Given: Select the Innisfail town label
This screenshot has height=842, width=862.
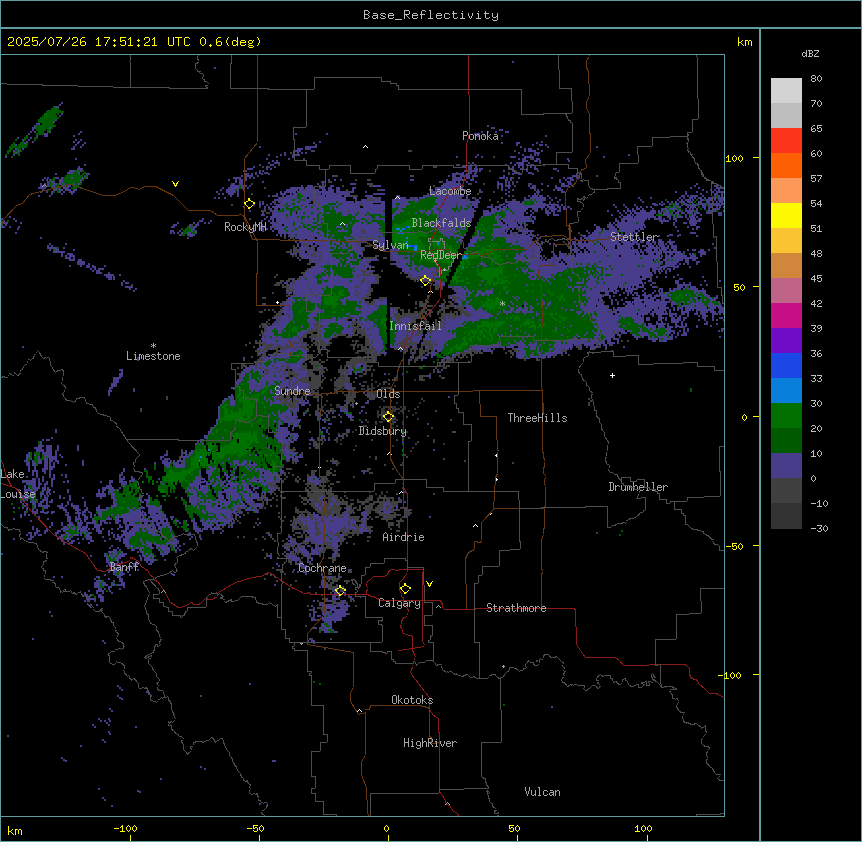Looking at the screenshot, I should [415, 326].
